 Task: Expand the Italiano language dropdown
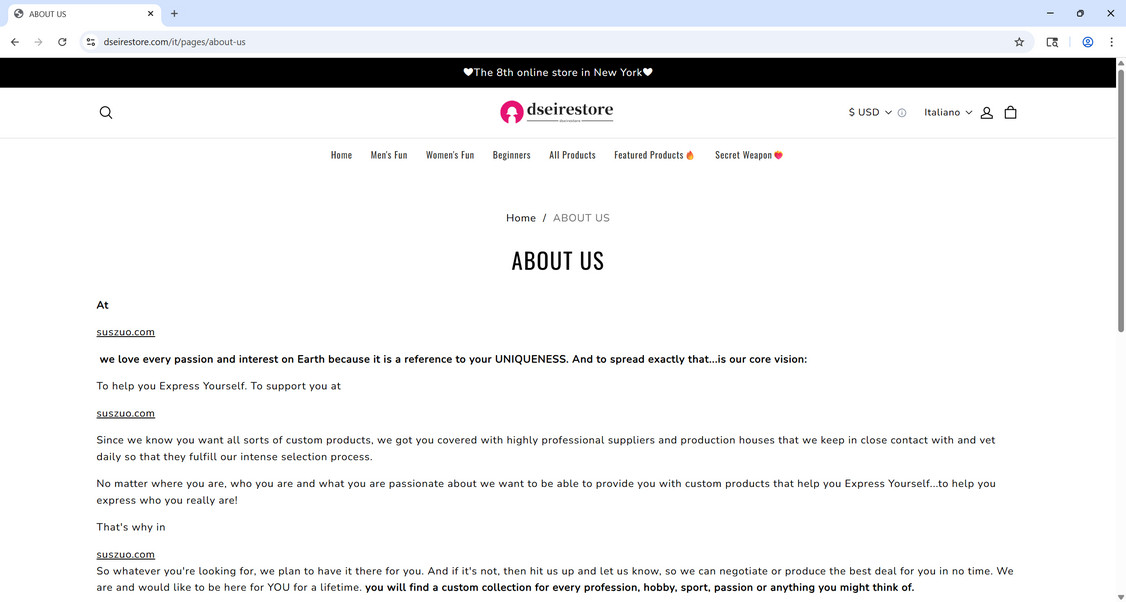pos(948,112)
